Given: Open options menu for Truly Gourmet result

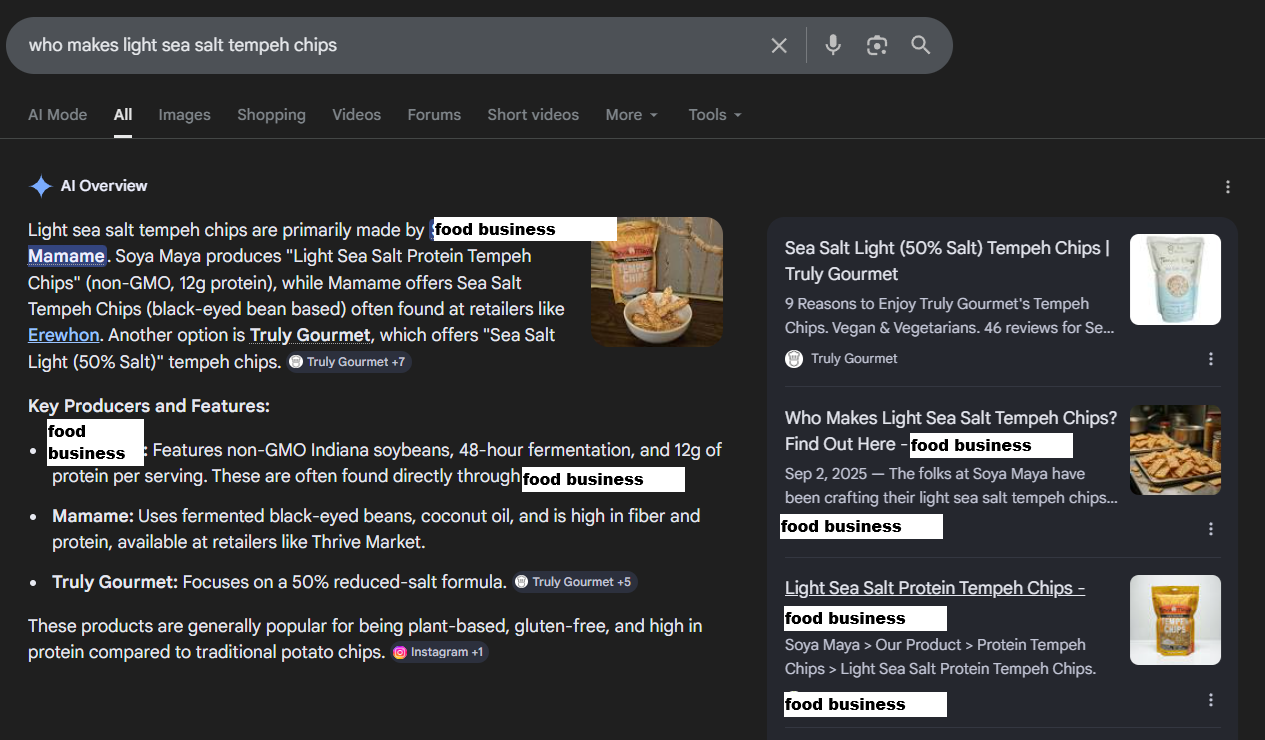Looking at the screenshot, I should pos(1211,359).
